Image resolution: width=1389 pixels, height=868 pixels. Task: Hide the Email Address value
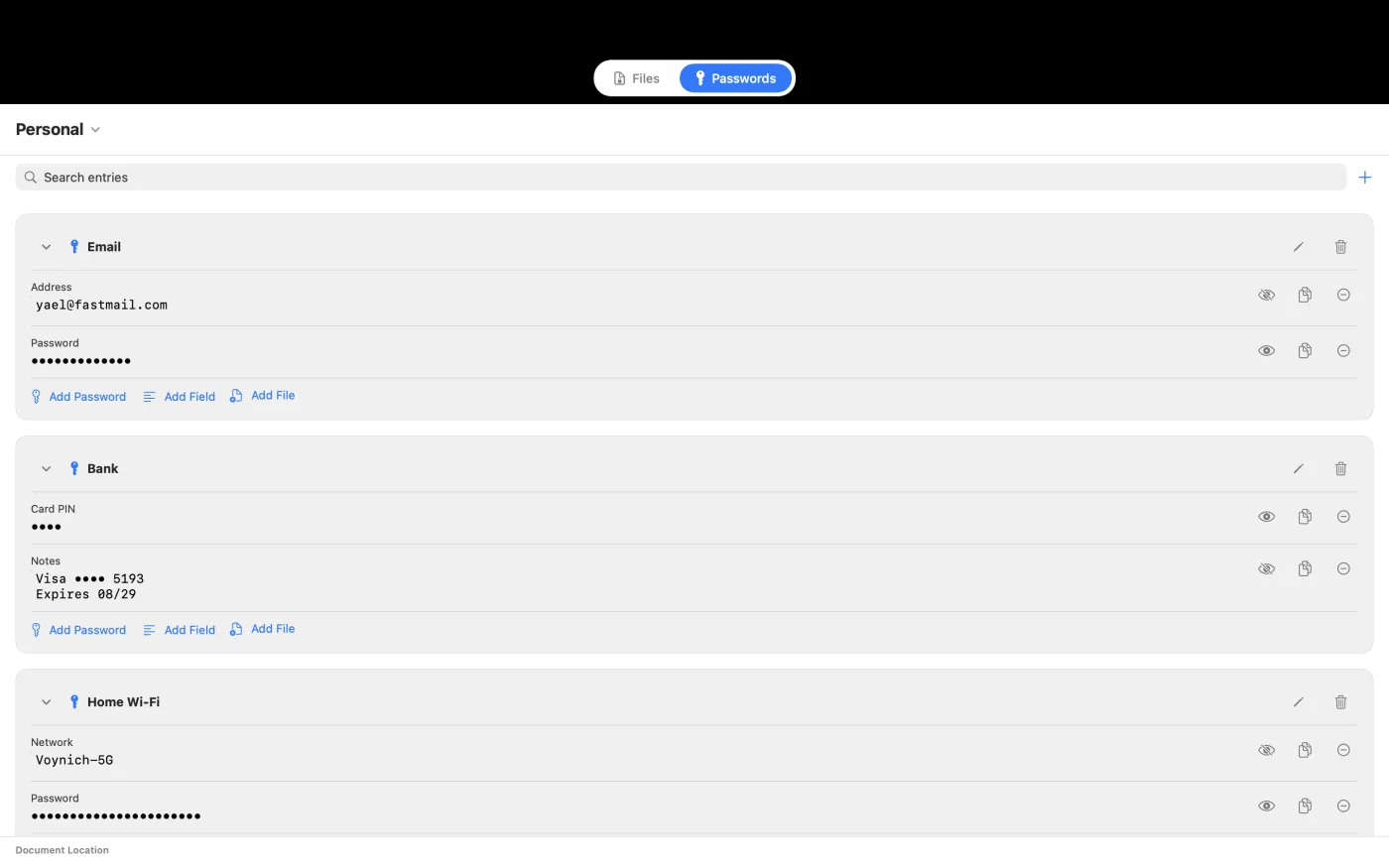click(1267, 296)
